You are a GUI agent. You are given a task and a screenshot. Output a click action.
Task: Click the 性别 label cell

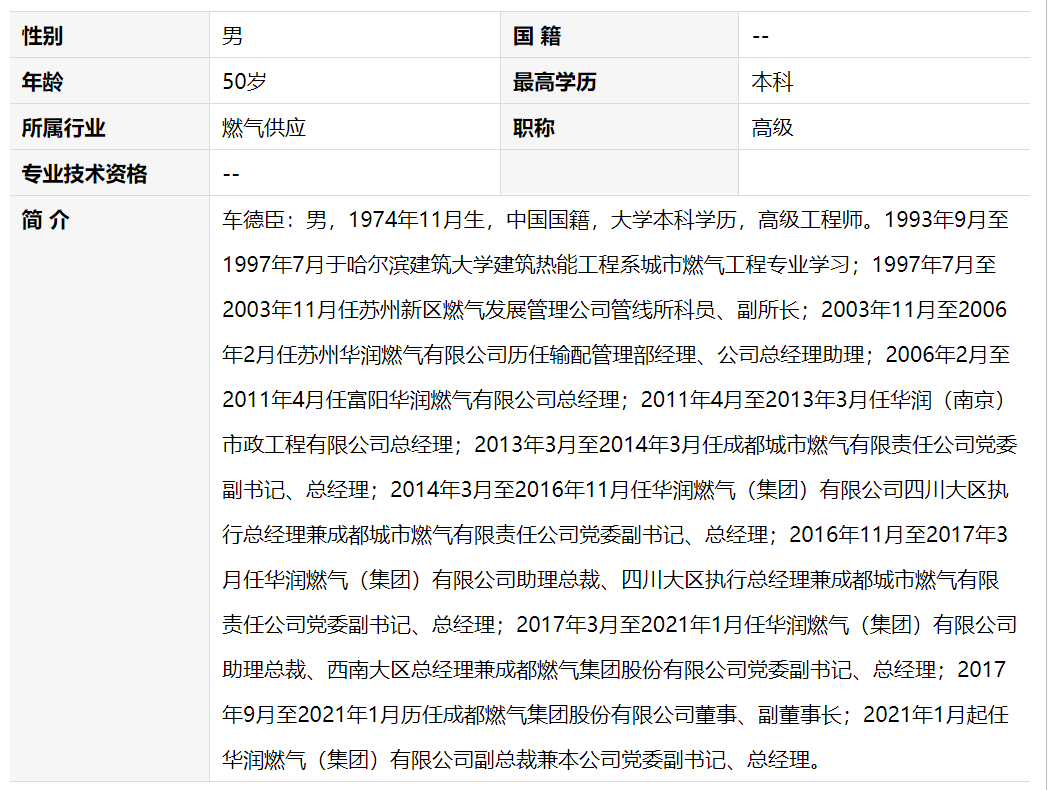click(x=110, y=36)
